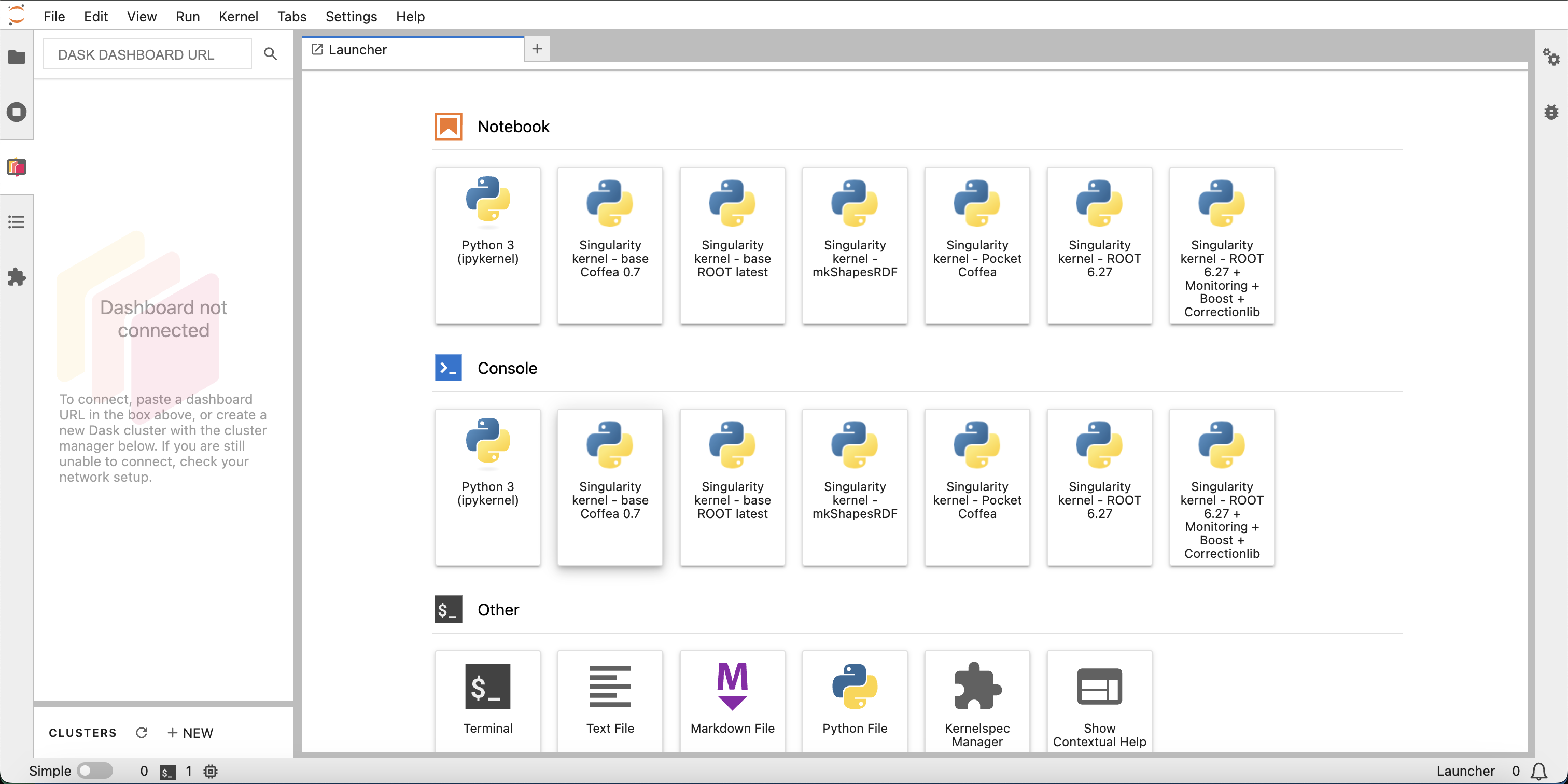Launch Singularity mkShapesRDF notebook
Image resolution: width=1568 pixels, height=784 pixels.
click(x=855, y=245)
